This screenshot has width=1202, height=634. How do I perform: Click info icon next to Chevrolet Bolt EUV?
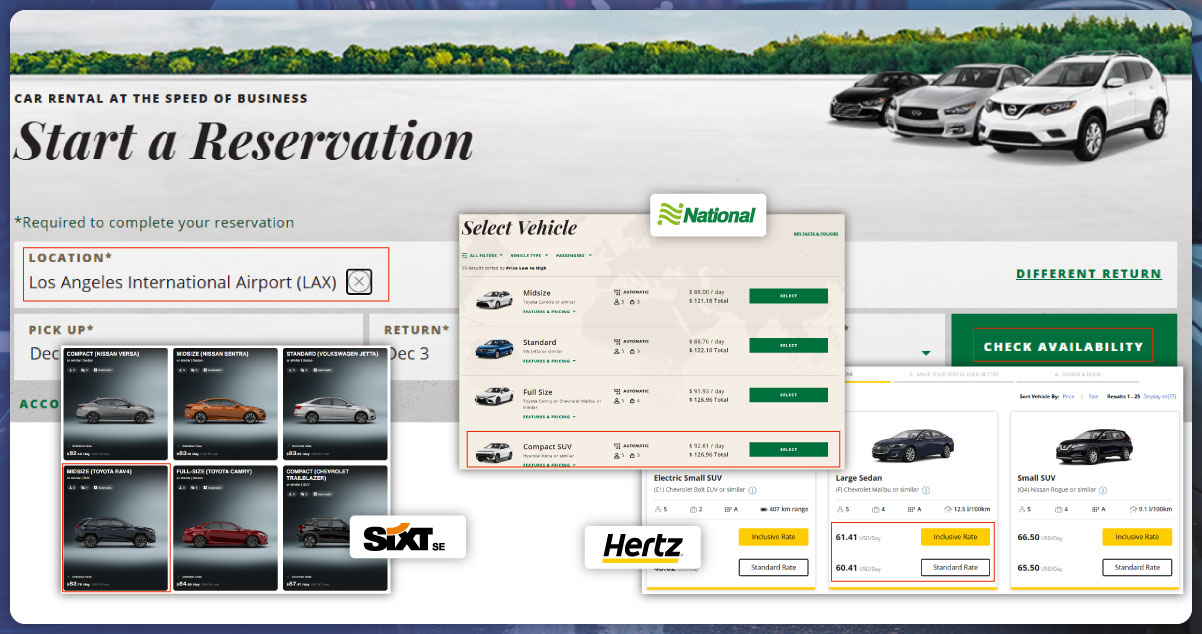tap(752, 490)
